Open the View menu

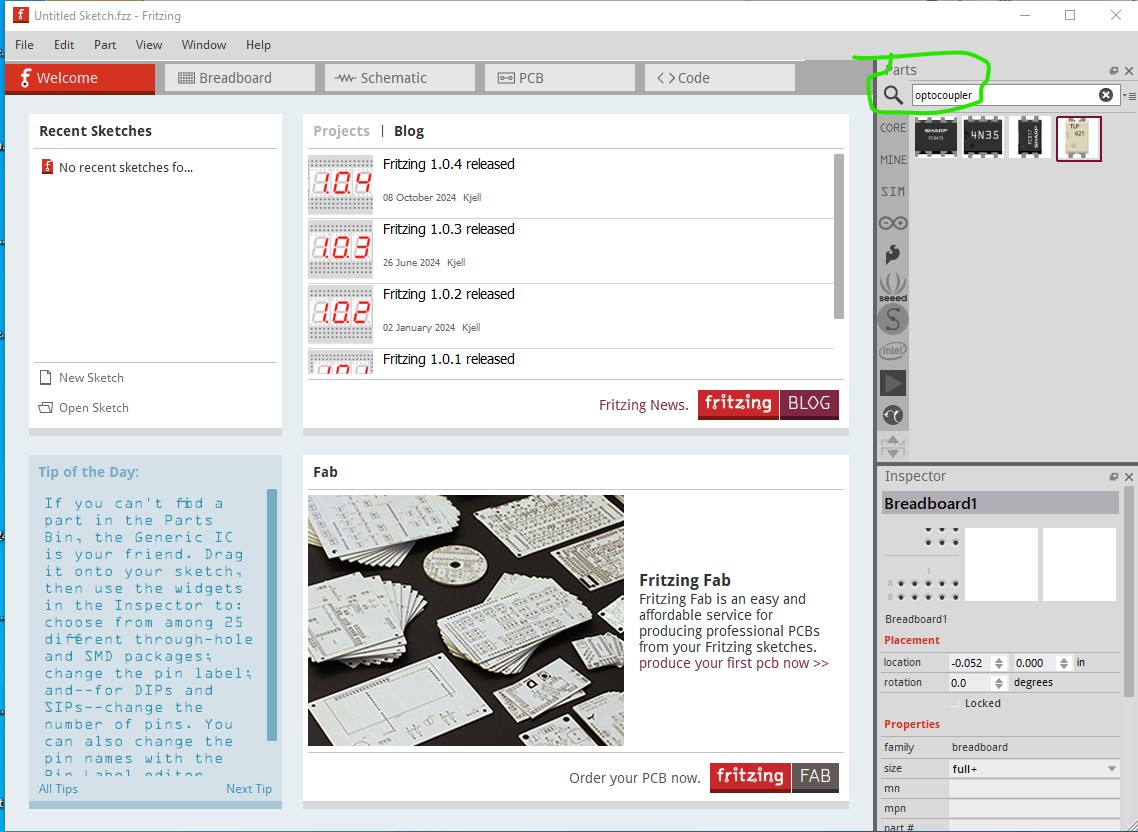[x=148, y=45]
